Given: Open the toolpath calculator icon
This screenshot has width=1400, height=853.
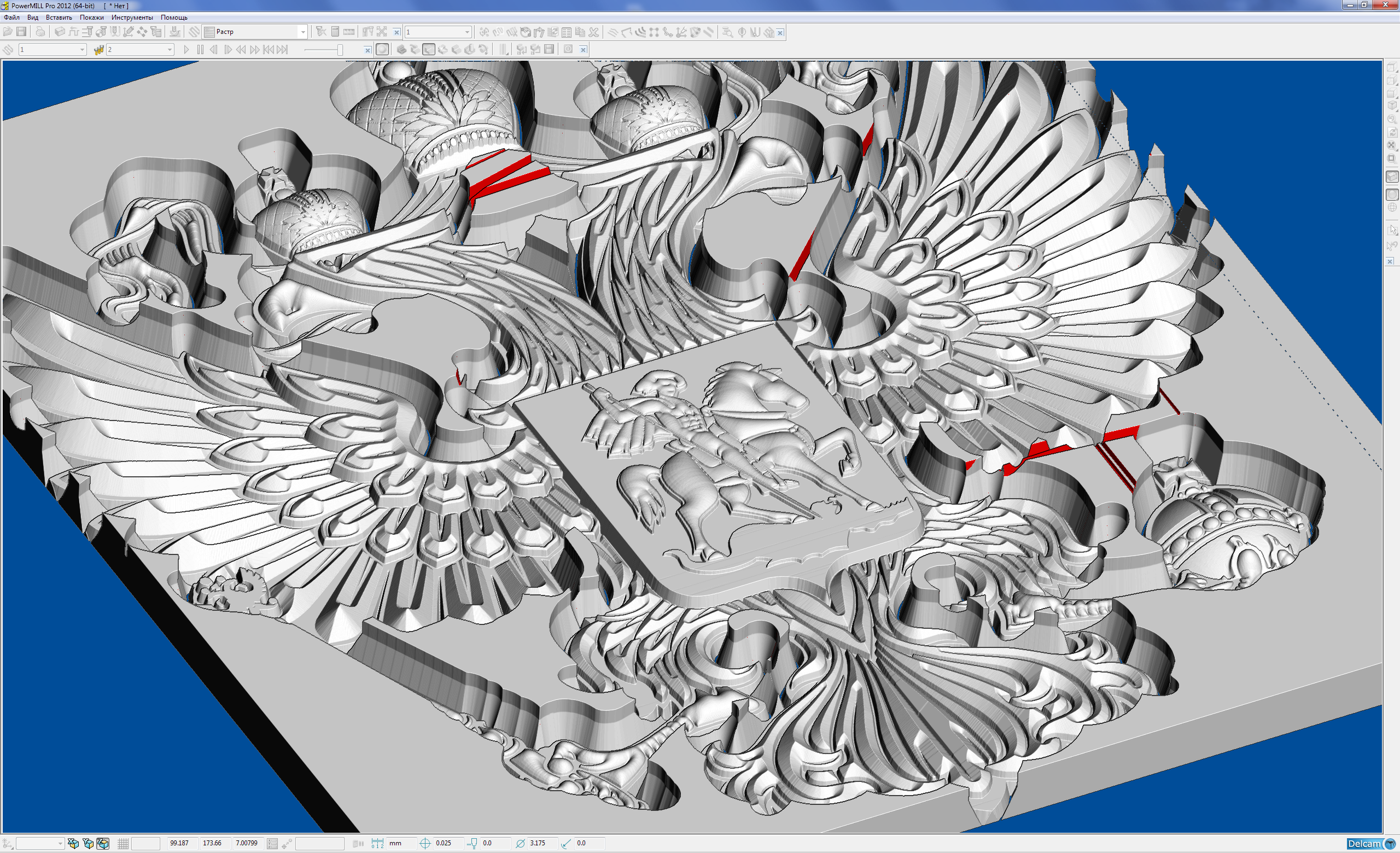Looking at the screenshot, I should tap(335, 32).
